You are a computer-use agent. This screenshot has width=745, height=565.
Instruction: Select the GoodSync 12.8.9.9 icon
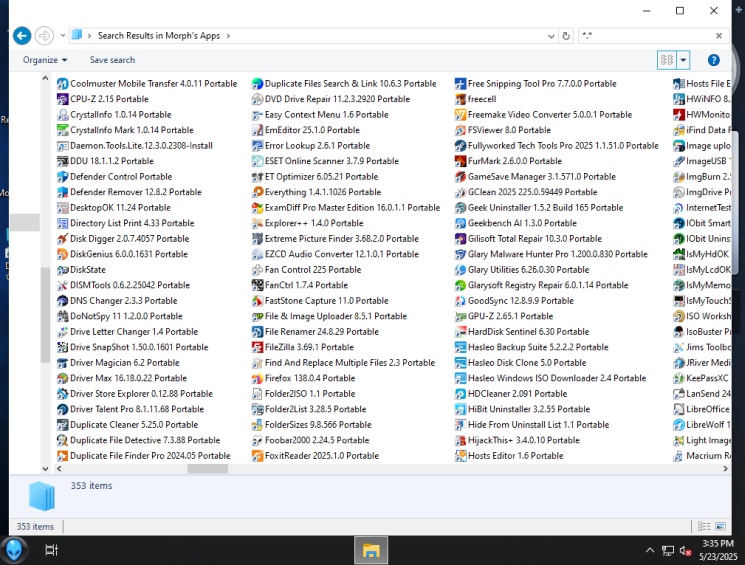coord(460,301)
